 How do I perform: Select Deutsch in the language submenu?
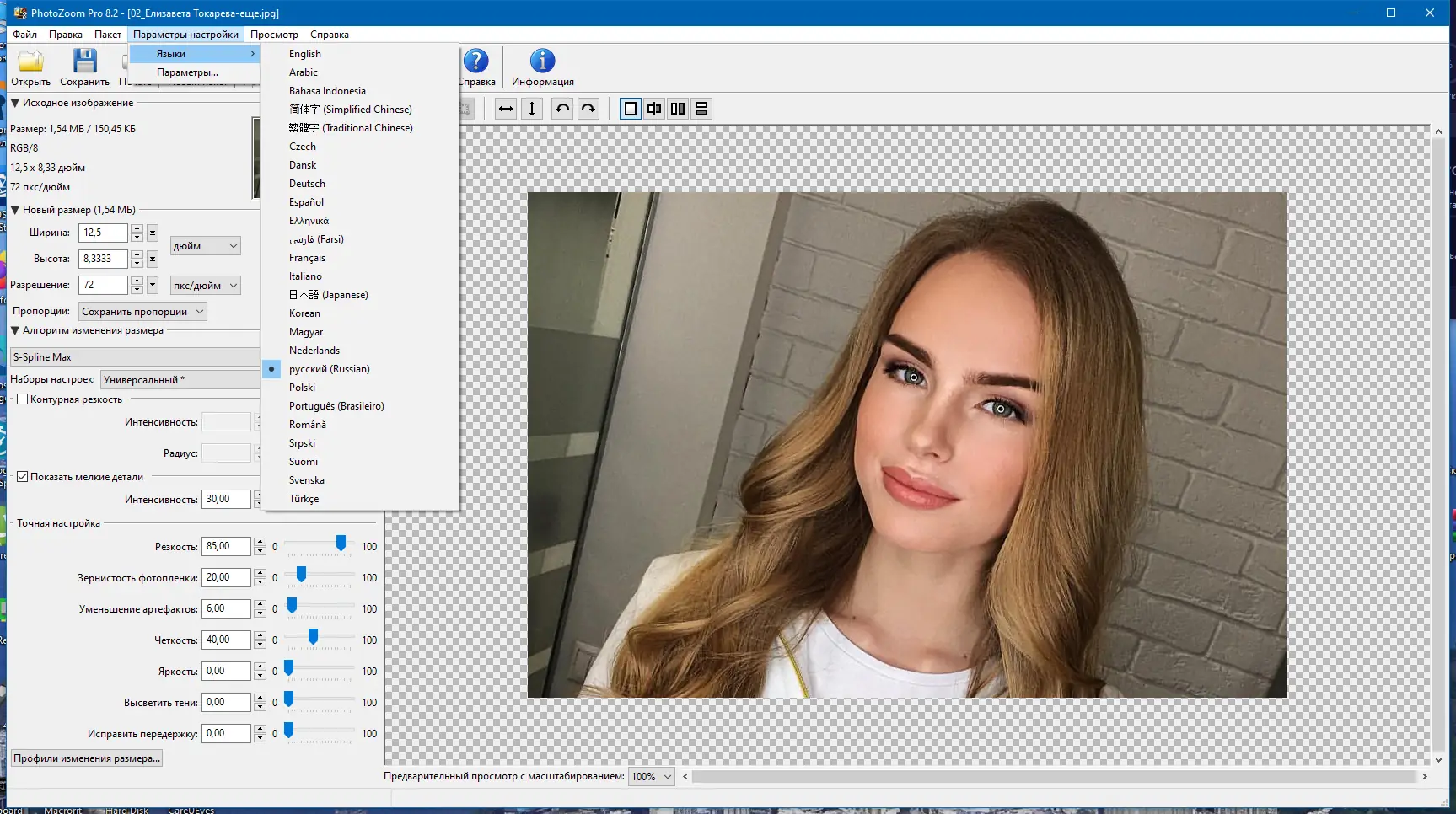[307, 184]
